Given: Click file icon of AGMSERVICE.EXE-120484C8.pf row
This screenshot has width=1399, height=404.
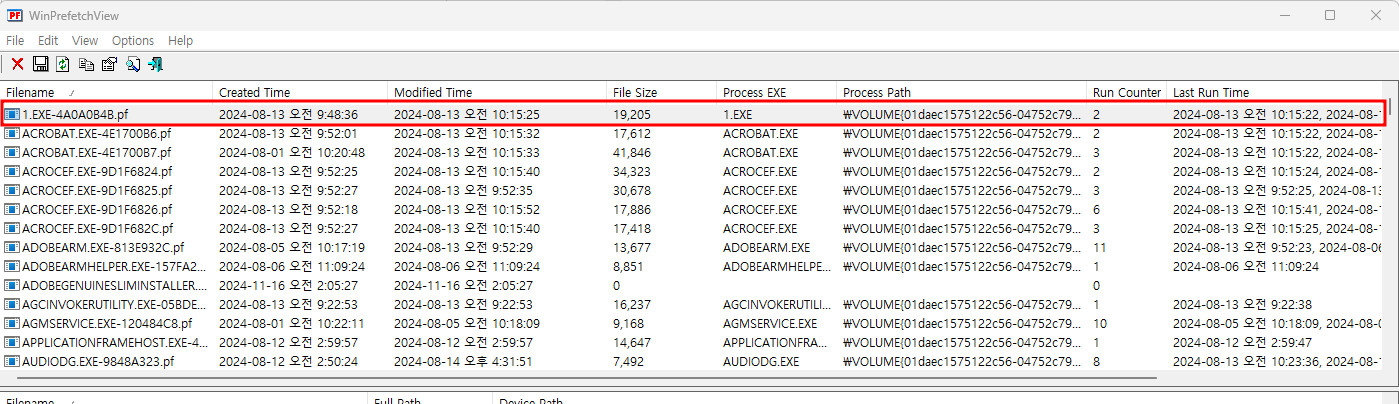Looking at the screenshot, I should (12, 323).
